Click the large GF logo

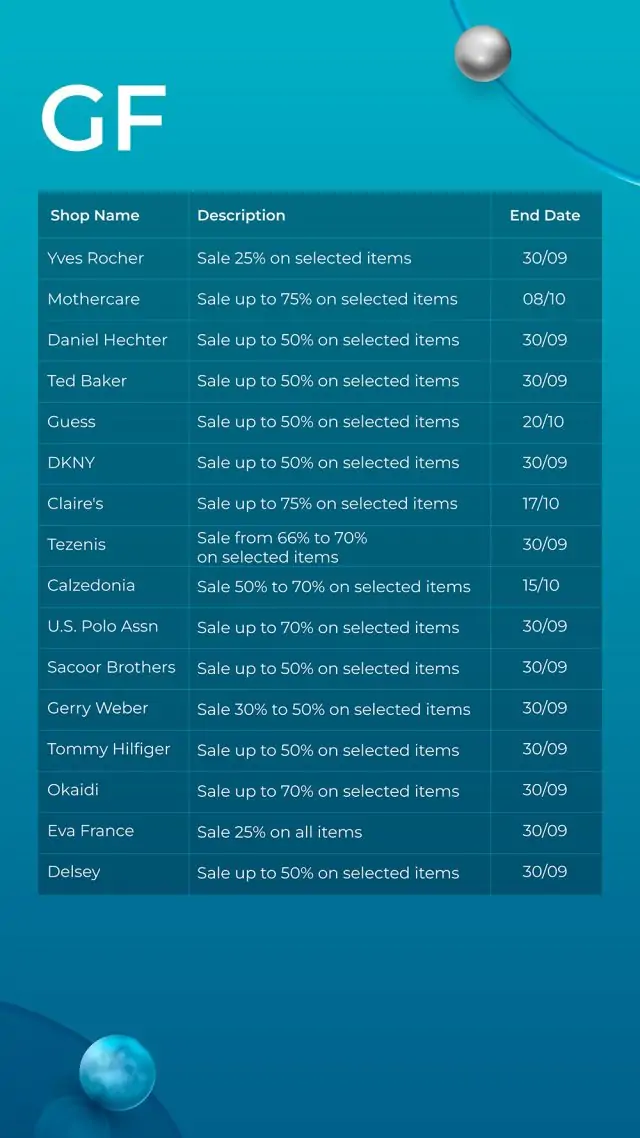click(x=103, y=118)
